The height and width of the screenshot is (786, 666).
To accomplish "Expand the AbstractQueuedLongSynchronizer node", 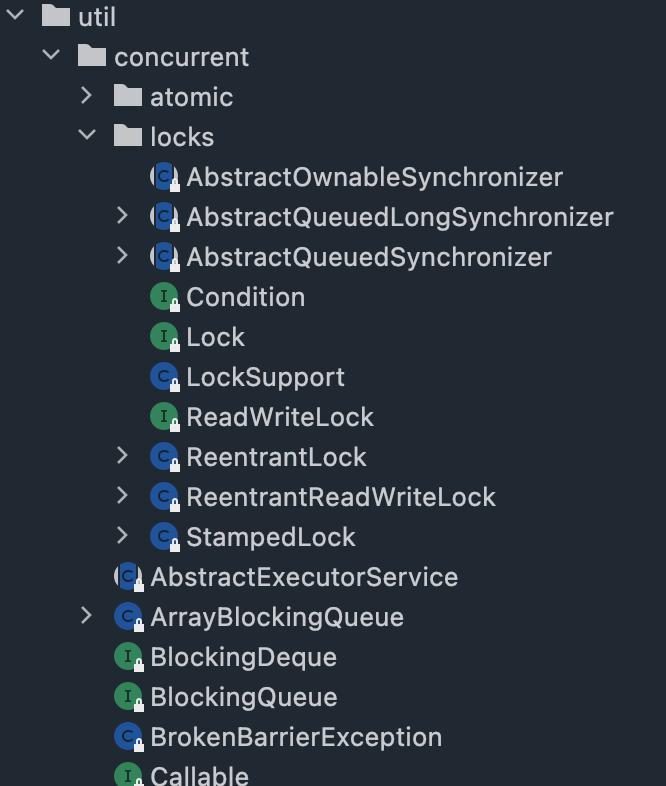I will click(x=122, y=216).
